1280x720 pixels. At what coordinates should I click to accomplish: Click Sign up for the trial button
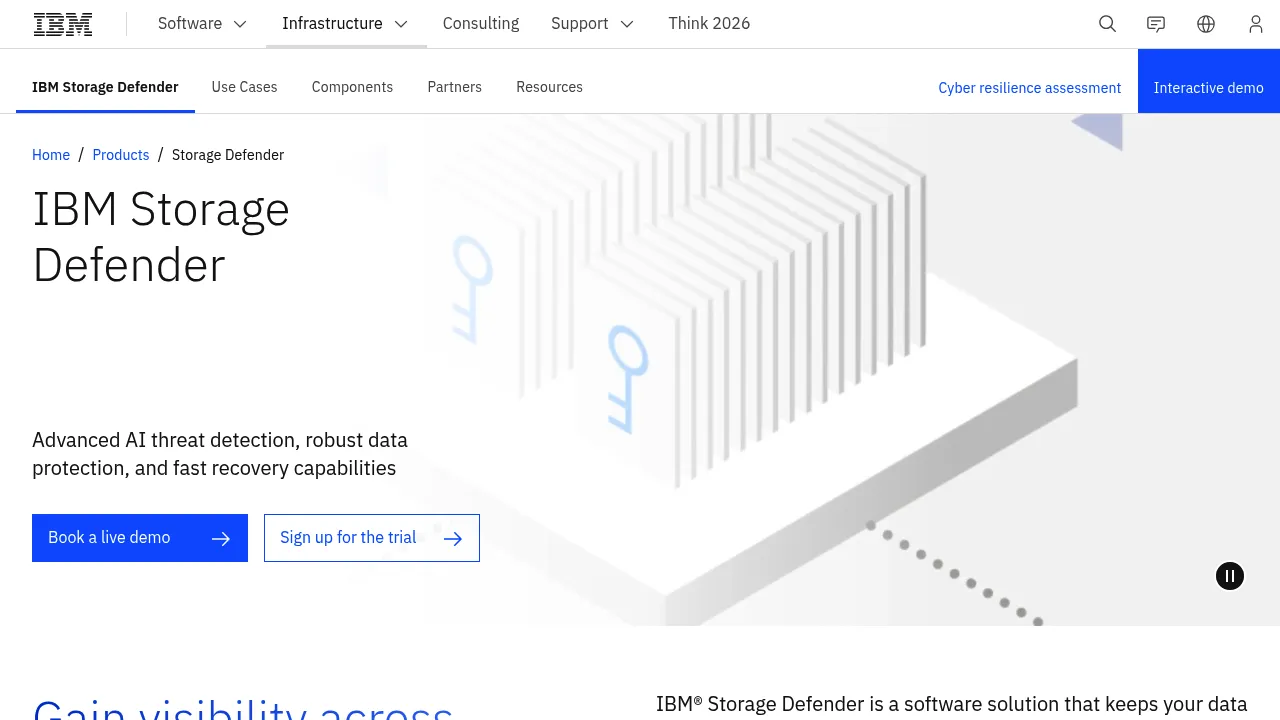pos(372,538)
